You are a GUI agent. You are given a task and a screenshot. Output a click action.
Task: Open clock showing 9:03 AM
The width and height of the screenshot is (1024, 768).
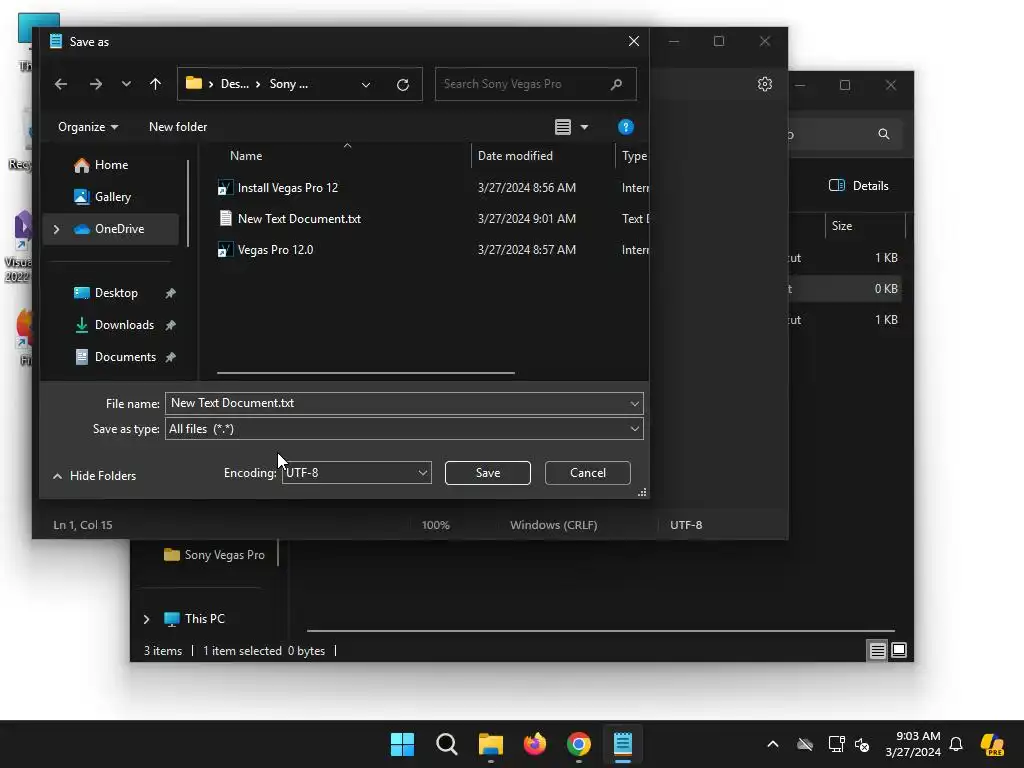click(913, 744)
